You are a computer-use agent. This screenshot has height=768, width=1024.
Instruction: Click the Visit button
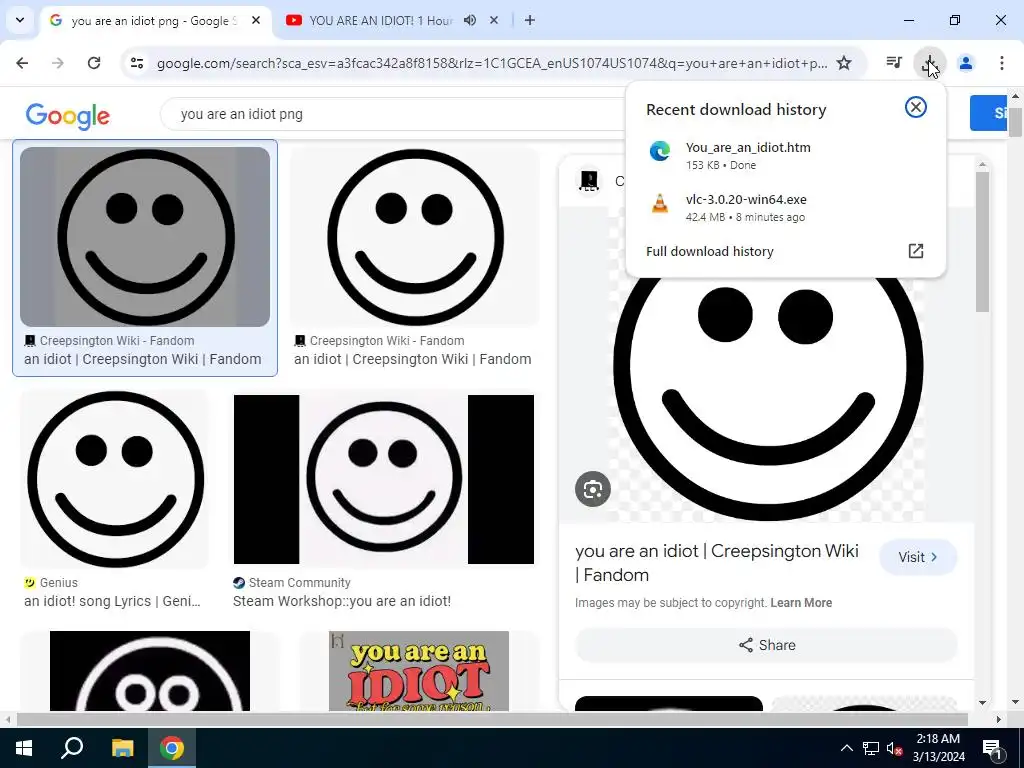918,557
